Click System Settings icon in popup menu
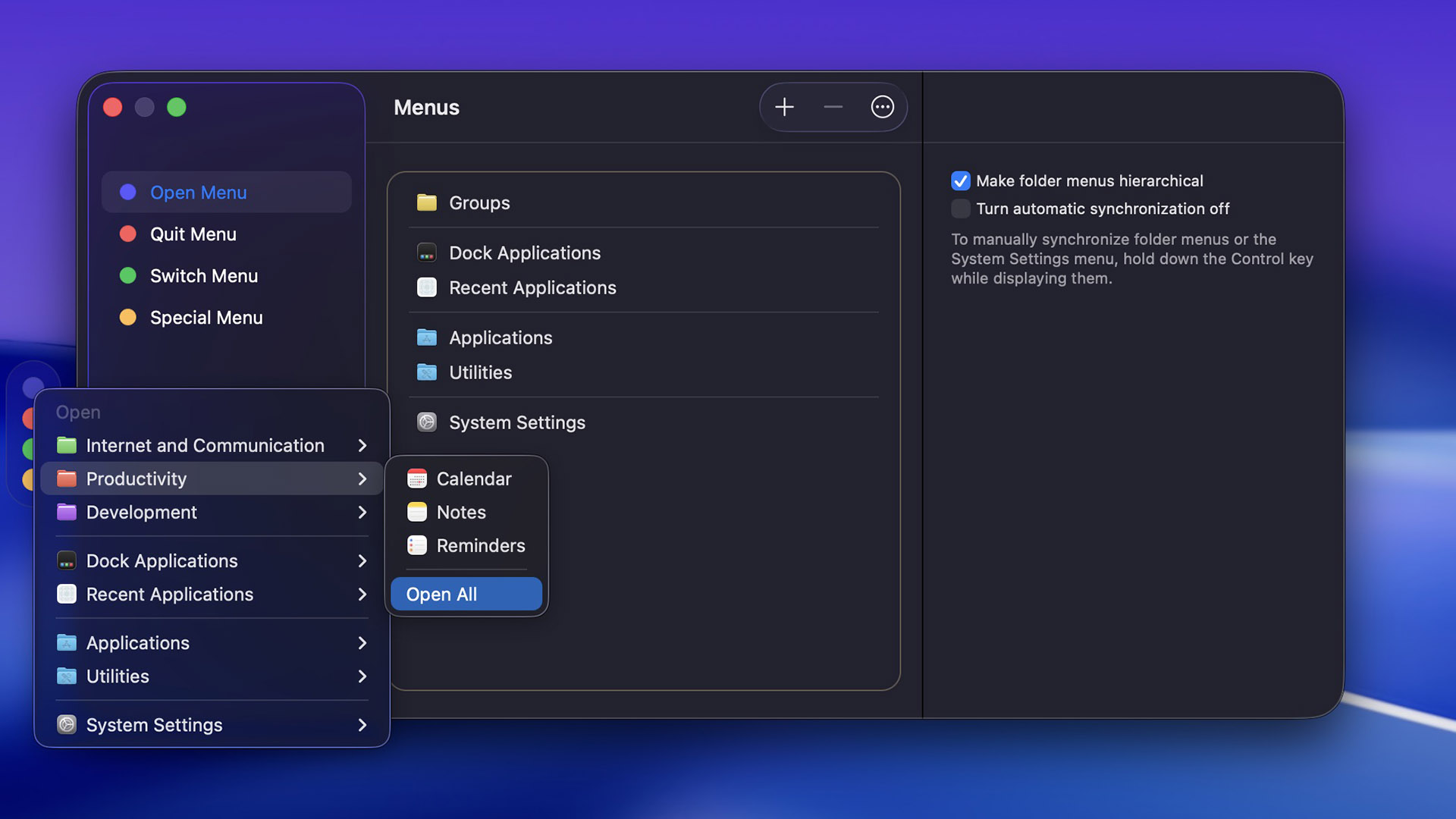The height and width of the screenshot is (819, 1456). pos(67,724)
